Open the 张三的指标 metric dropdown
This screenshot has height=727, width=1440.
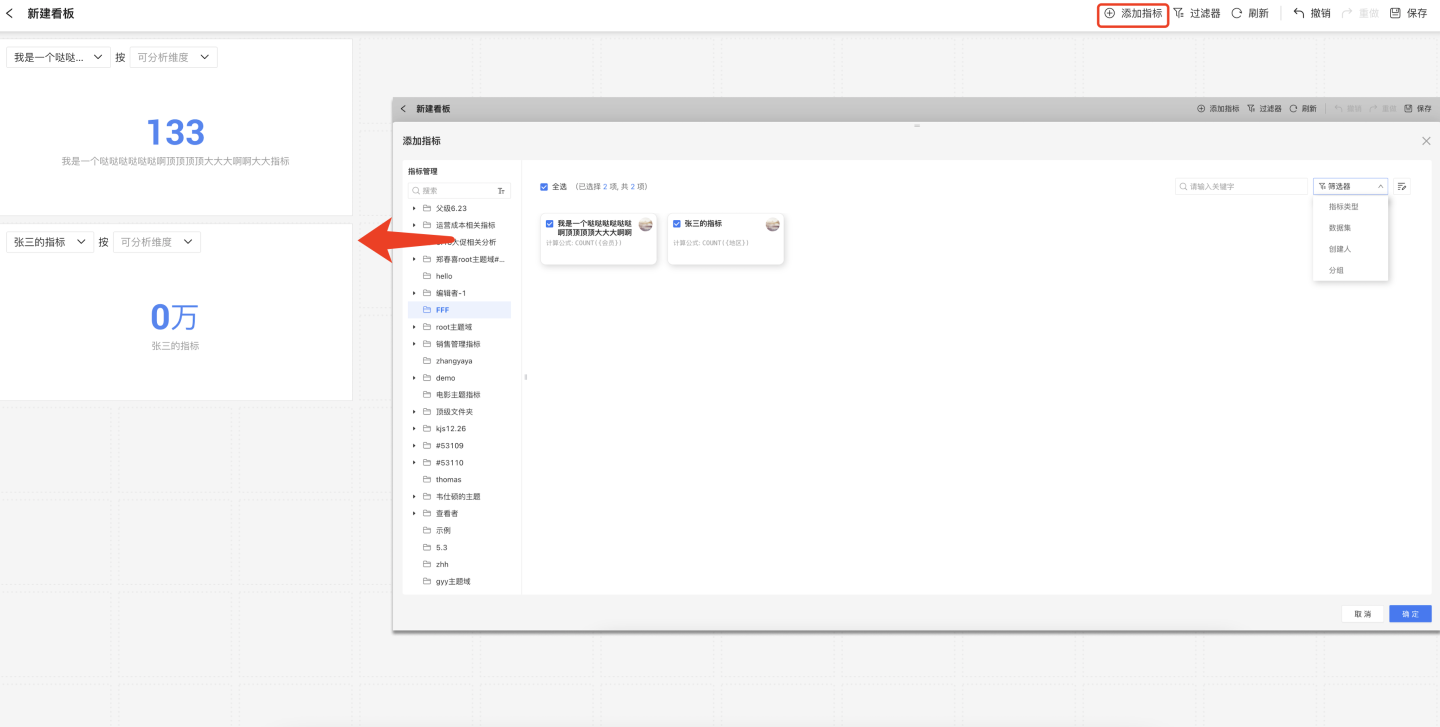click(x=50, y=242)
